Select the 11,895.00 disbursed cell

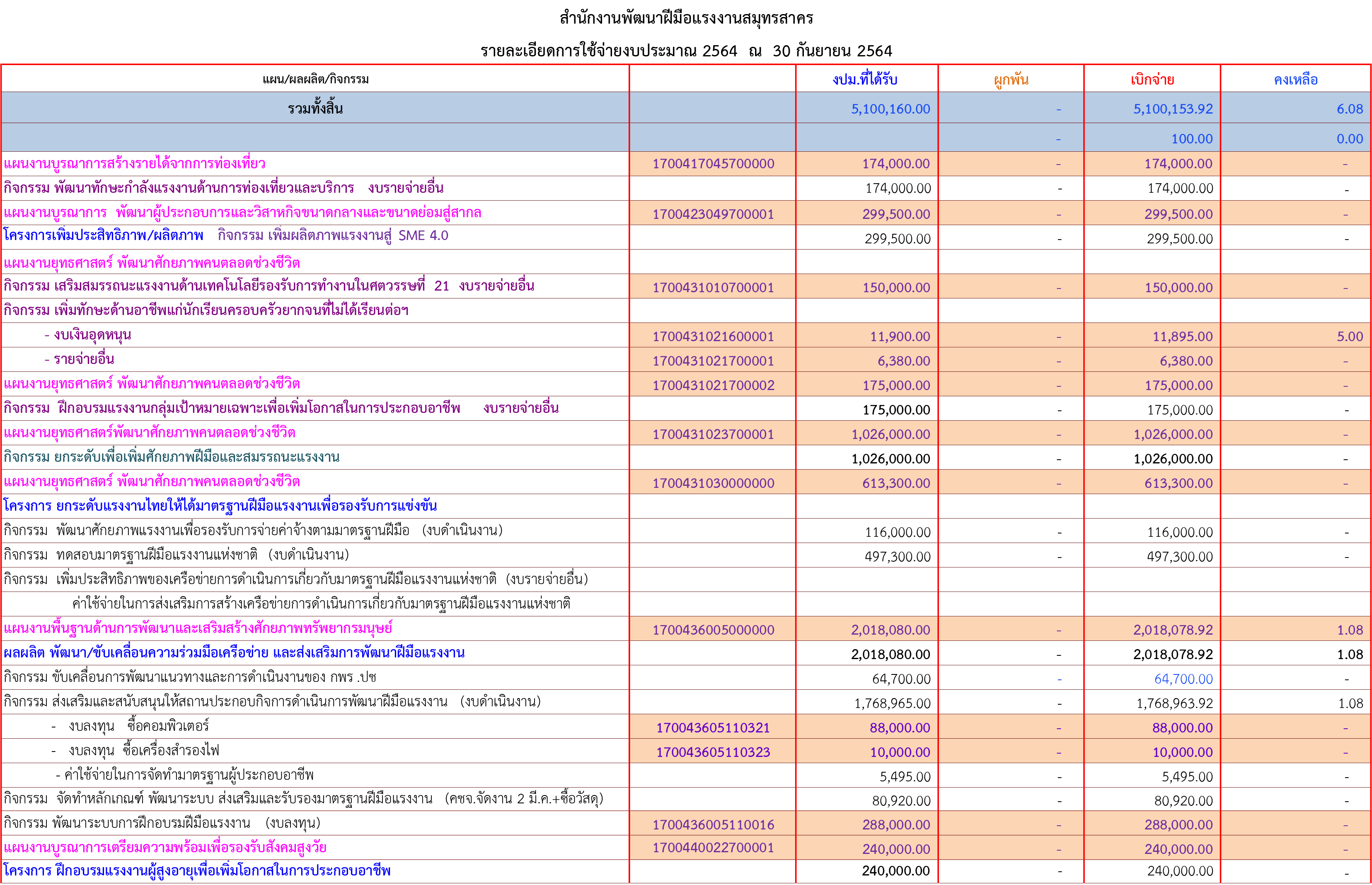[1183, 337]
